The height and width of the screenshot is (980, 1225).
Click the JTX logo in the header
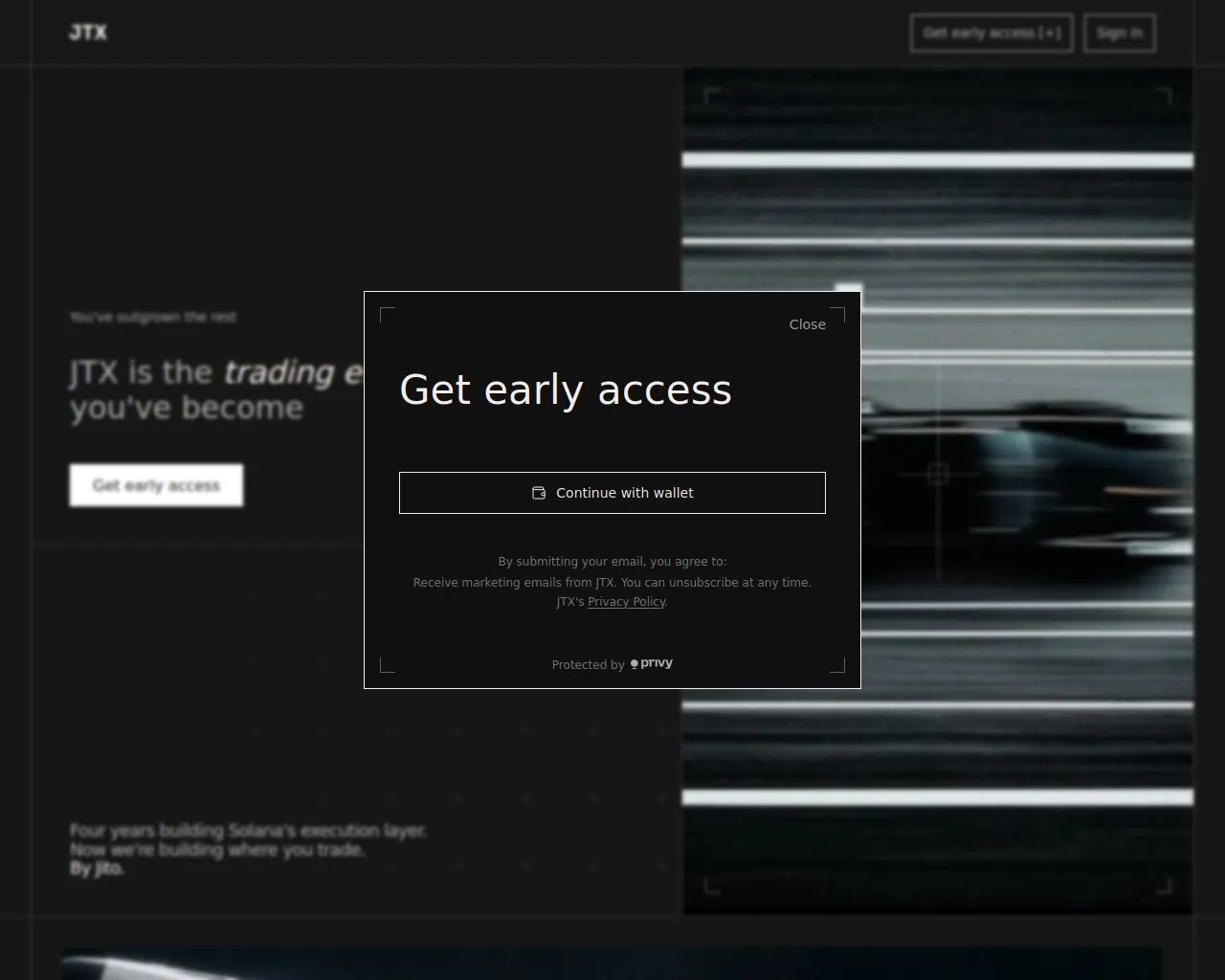(x=88, y=33)
